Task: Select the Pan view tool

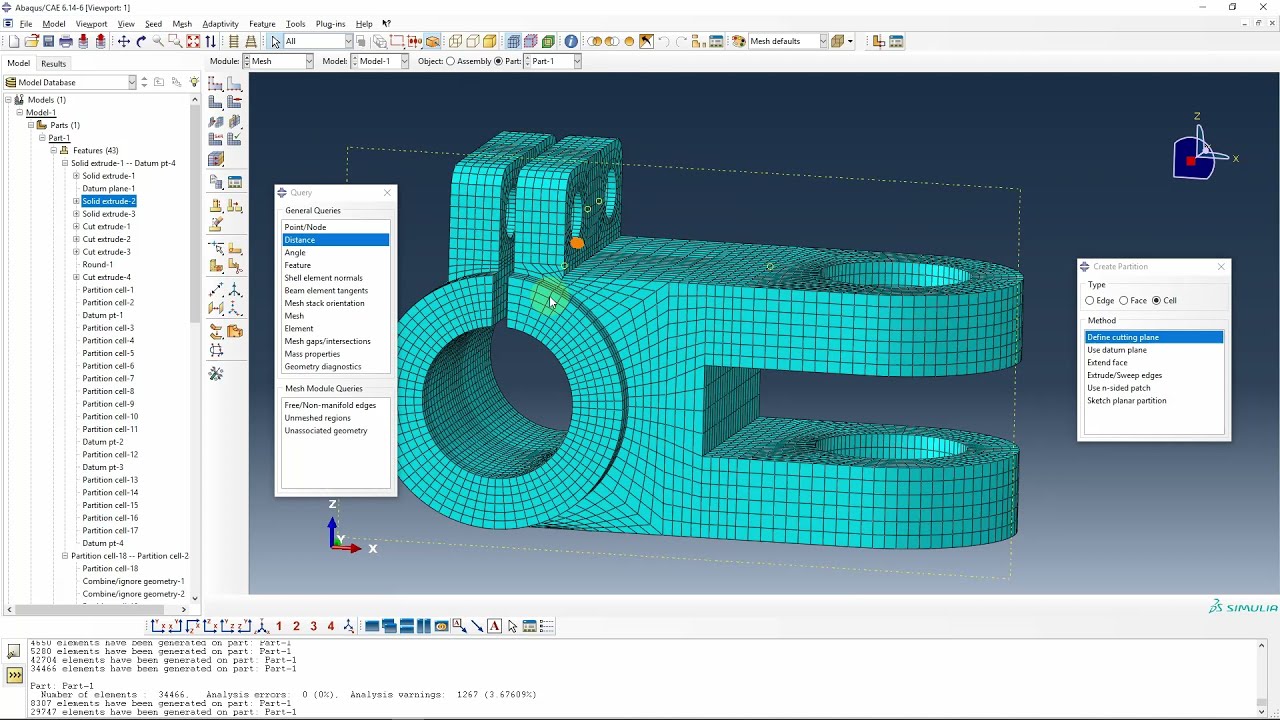Action: pyautogui.click(x=124, y=41)
